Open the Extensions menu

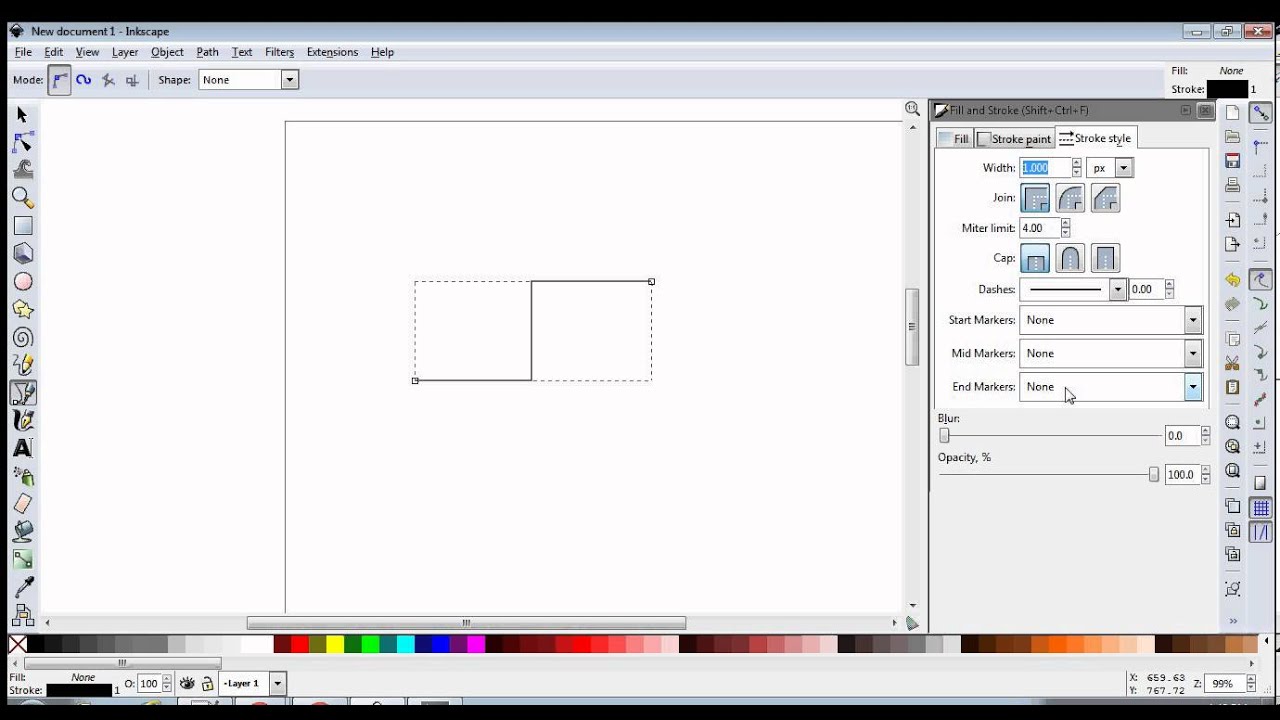pyautogui.click(x=332, y=52)
